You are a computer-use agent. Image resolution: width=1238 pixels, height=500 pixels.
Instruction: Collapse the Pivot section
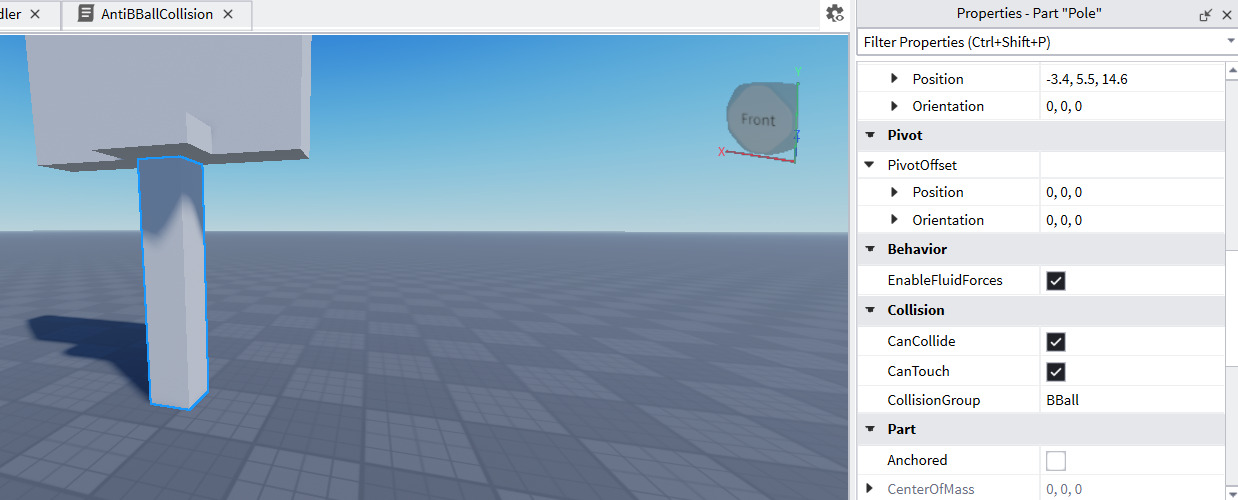tap(871, 135)
